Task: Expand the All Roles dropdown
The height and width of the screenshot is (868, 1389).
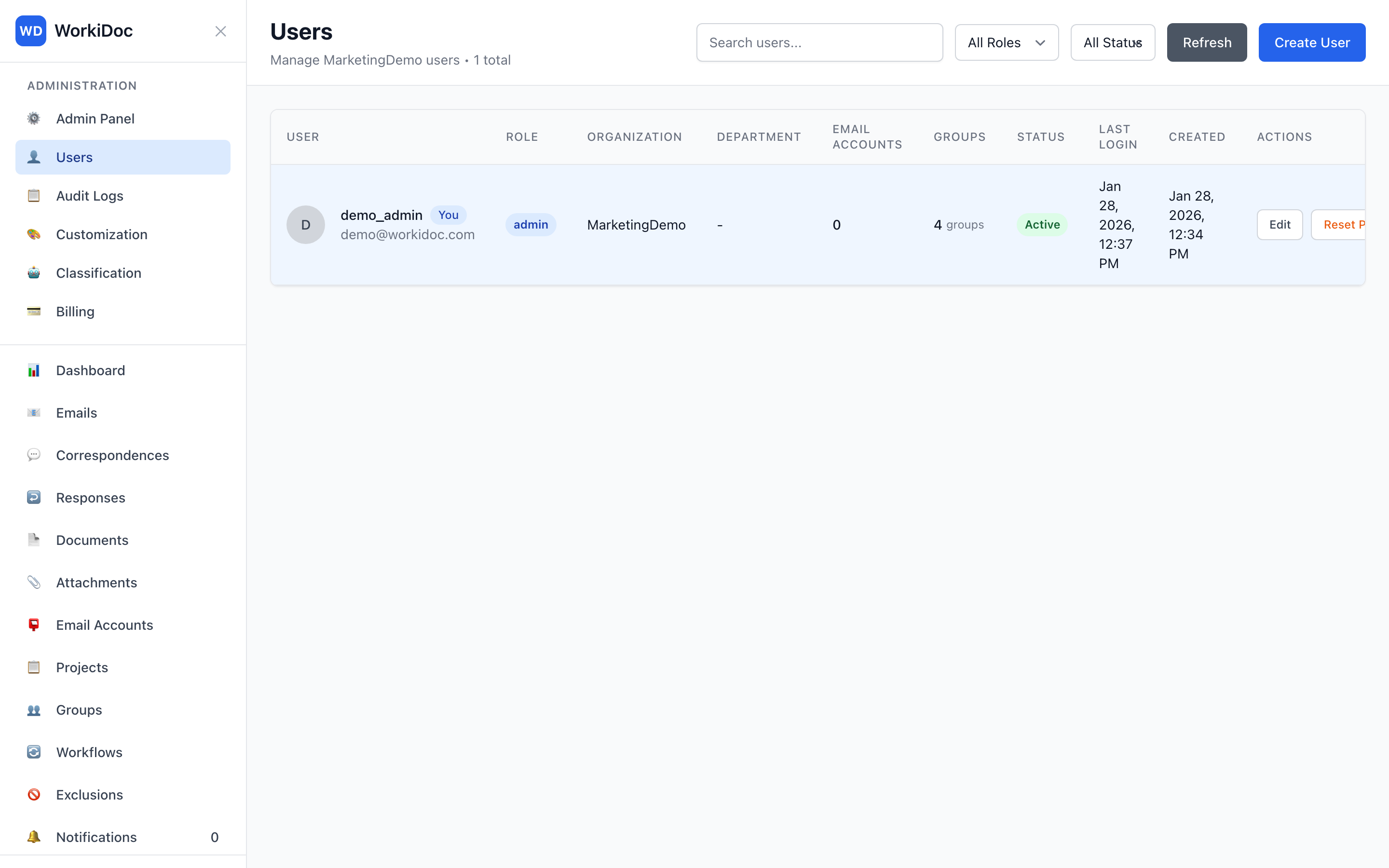Action: 1006,42
